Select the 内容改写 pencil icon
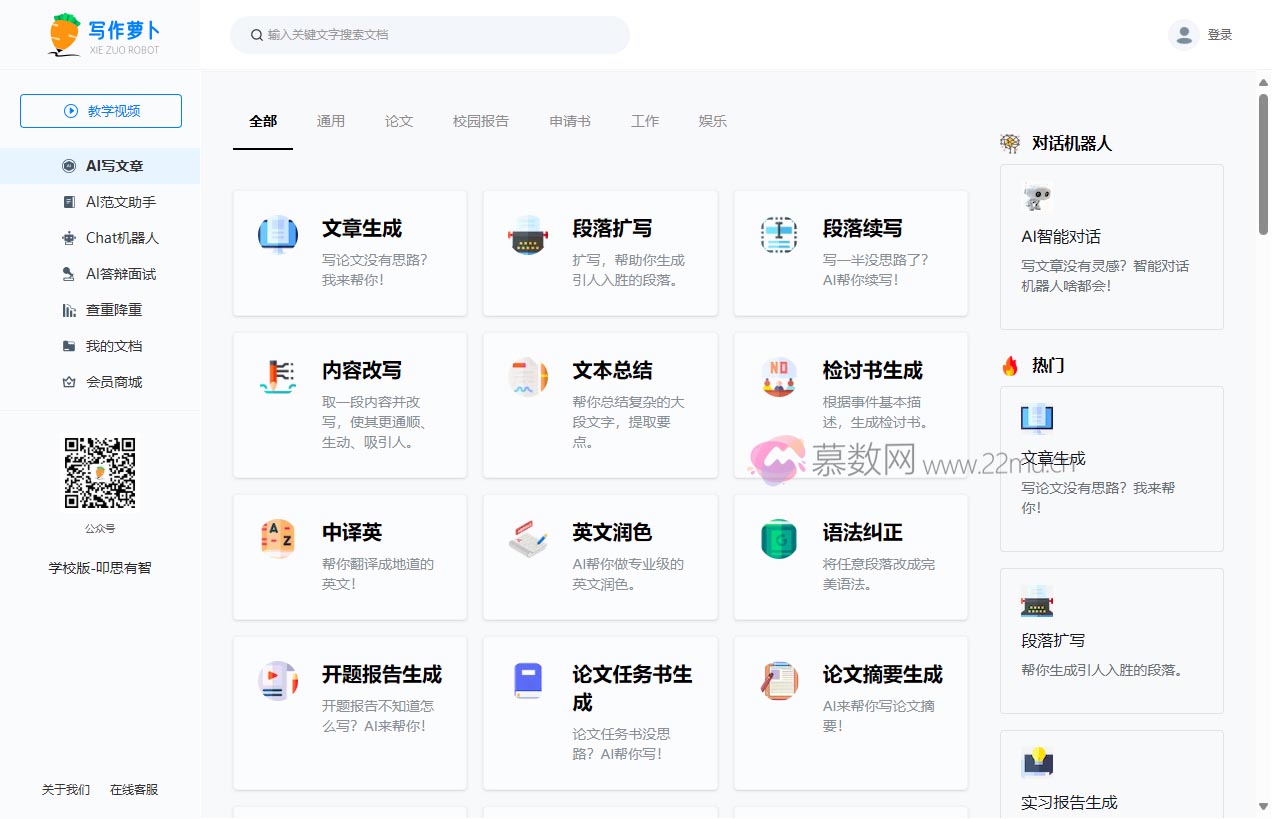The image size is (1272, 819). click(x=278, y=377)
